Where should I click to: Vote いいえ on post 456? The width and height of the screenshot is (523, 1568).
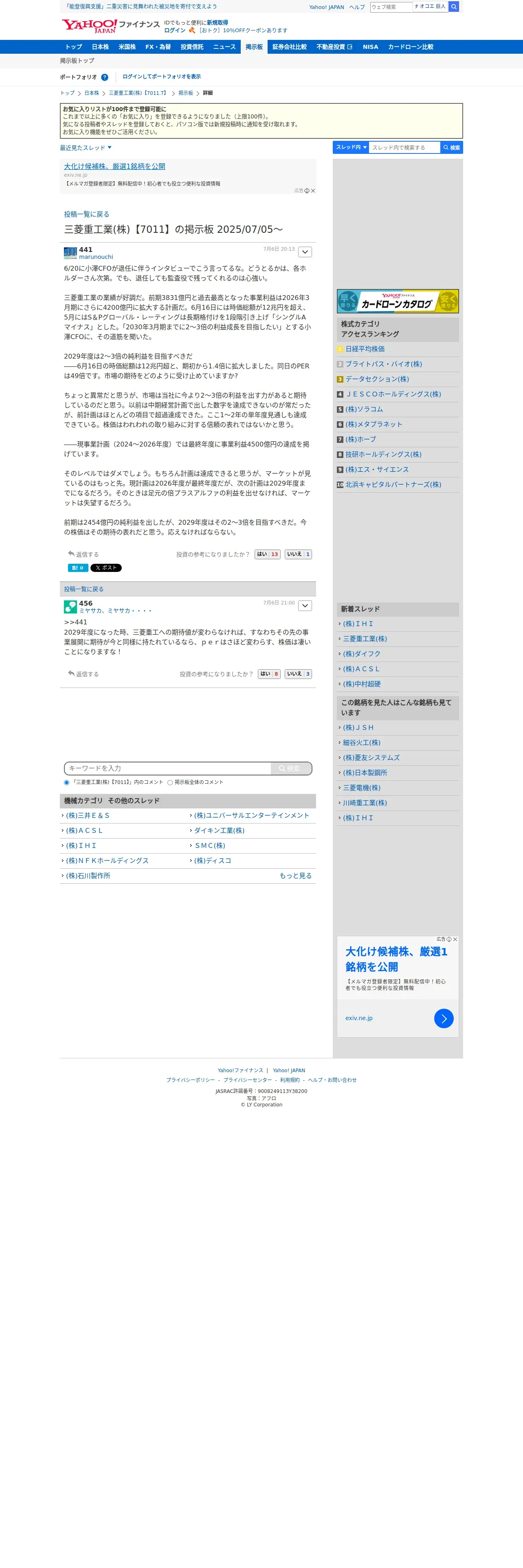298,674
